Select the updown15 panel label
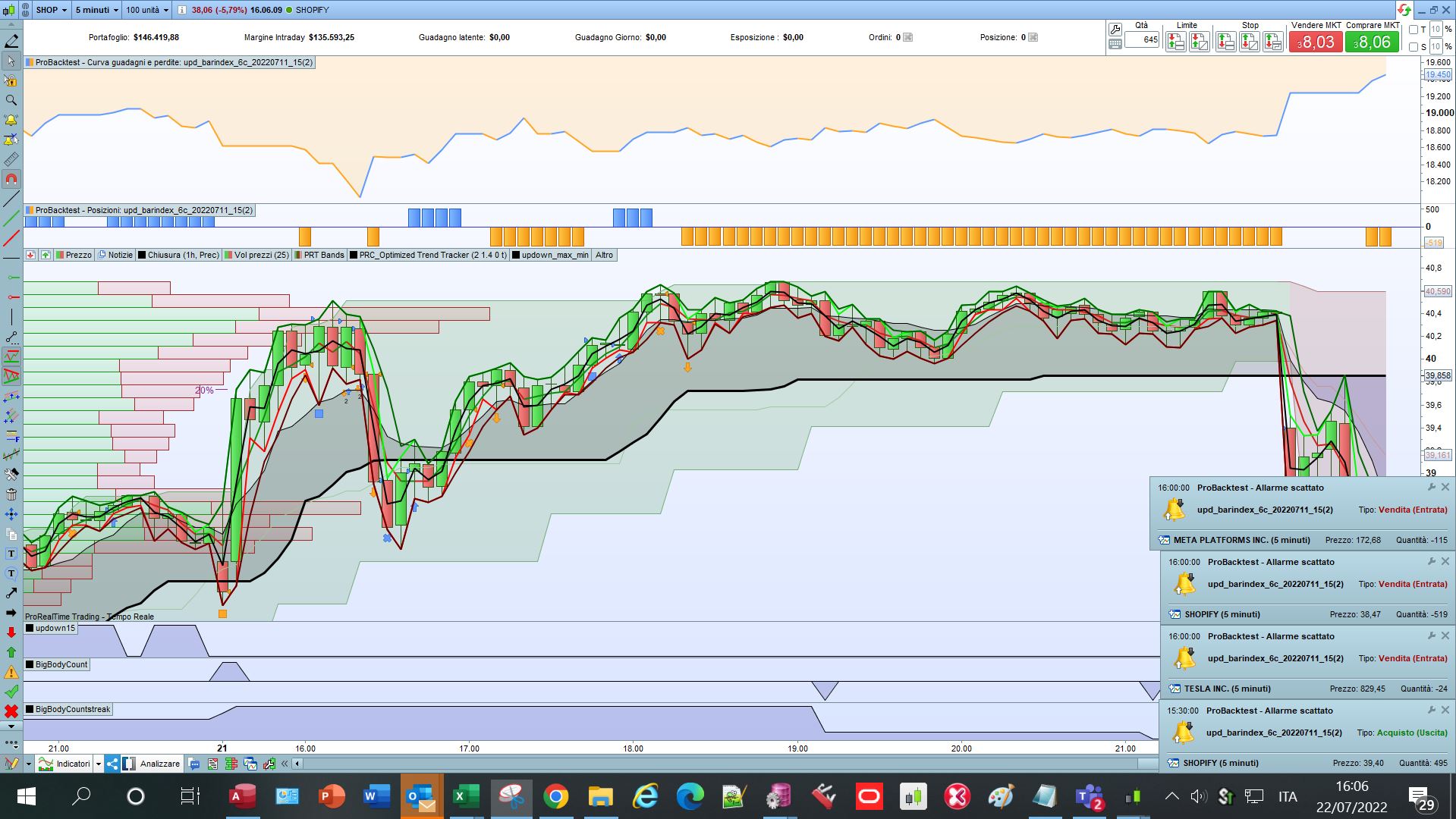Image resolution: width=1456 pixels, height=819 pixels. [x=51, y=628]
